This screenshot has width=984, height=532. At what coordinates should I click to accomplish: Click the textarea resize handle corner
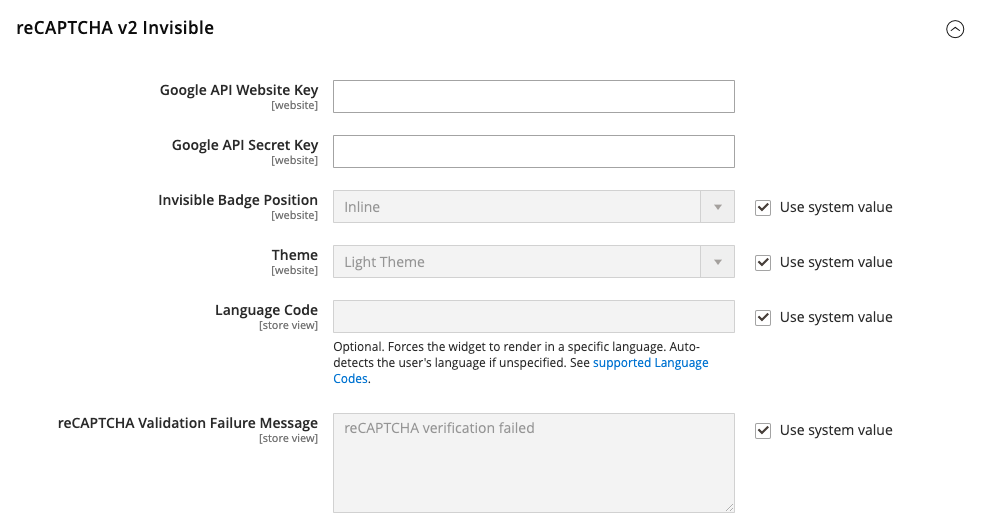point(729,508)
